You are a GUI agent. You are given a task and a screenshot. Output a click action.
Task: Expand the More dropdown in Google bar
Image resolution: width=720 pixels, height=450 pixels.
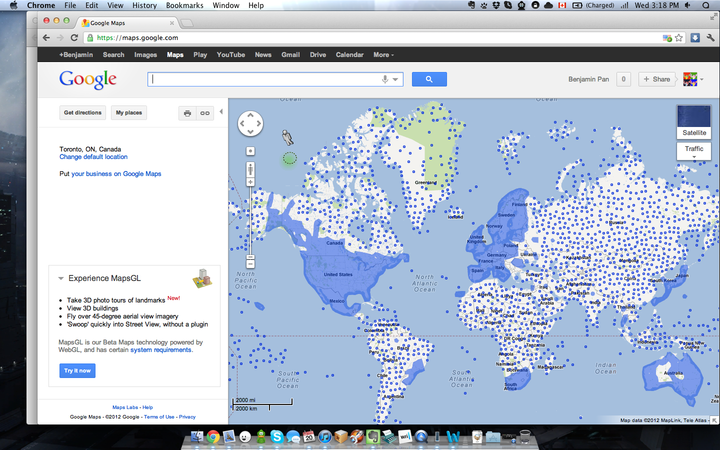click(383, 55)
